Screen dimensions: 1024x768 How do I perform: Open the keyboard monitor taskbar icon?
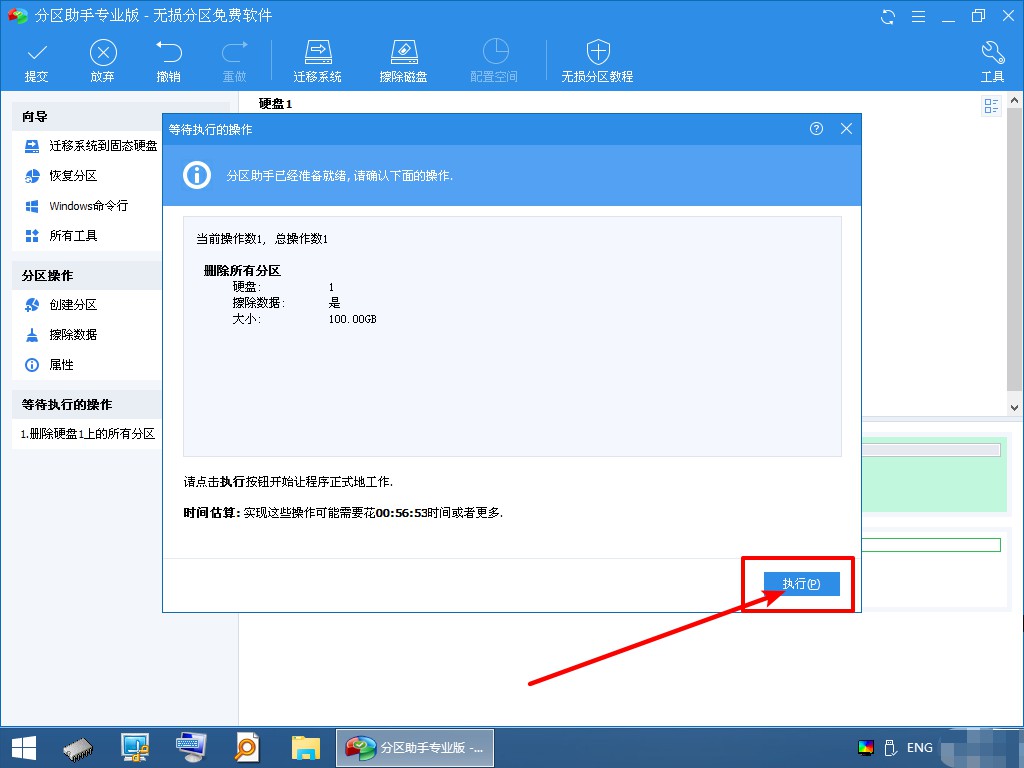point(191,748)
